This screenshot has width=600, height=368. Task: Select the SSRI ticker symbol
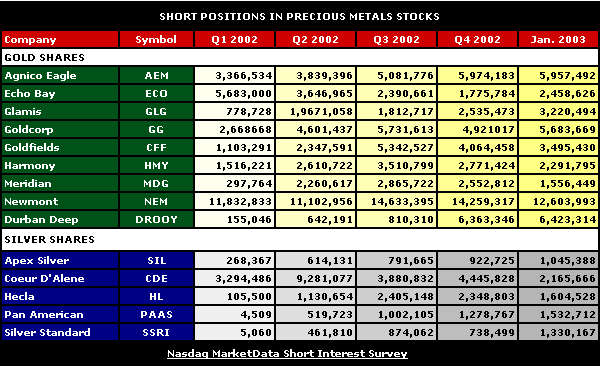[x=156, y=332]
